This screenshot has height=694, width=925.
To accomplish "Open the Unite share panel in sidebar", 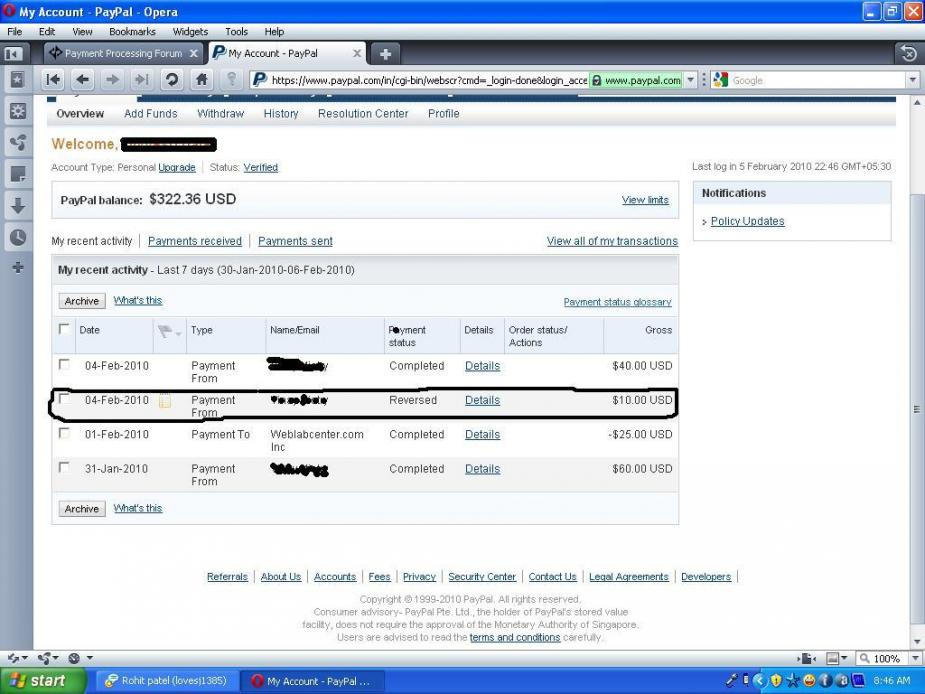I will (18, 142).
